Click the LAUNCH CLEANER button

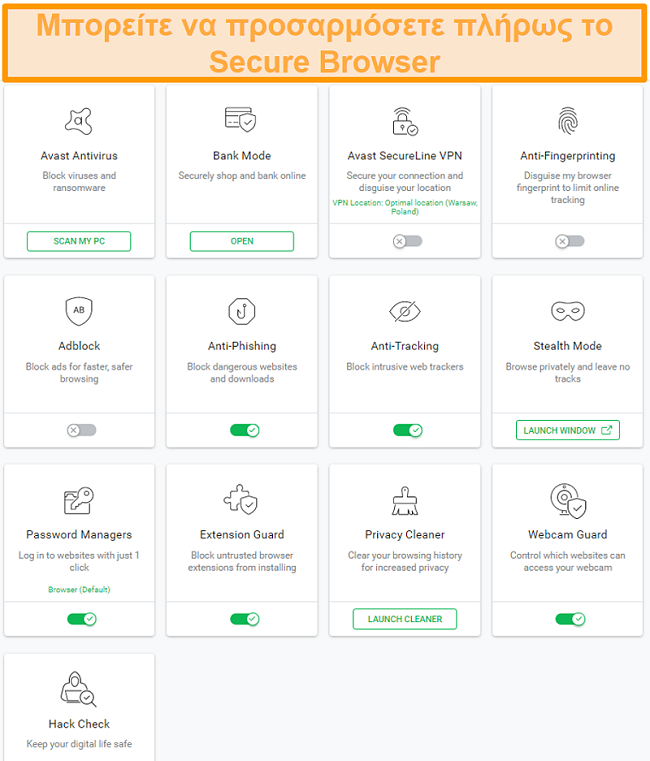click(405, 619)
